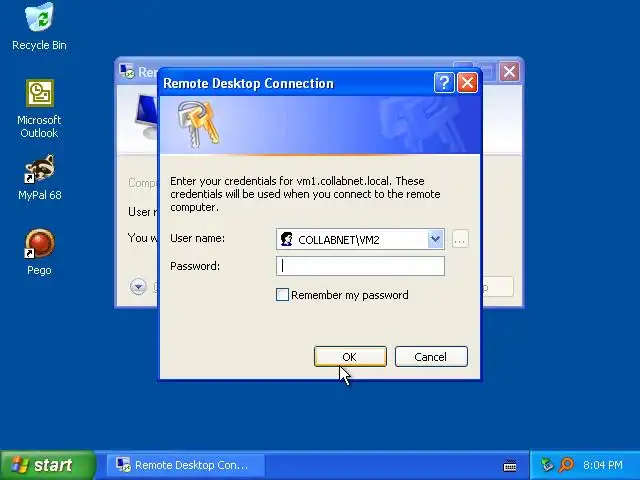
Task: Click the keys icon in dialog banner
Action: click(x=198, y=124)
